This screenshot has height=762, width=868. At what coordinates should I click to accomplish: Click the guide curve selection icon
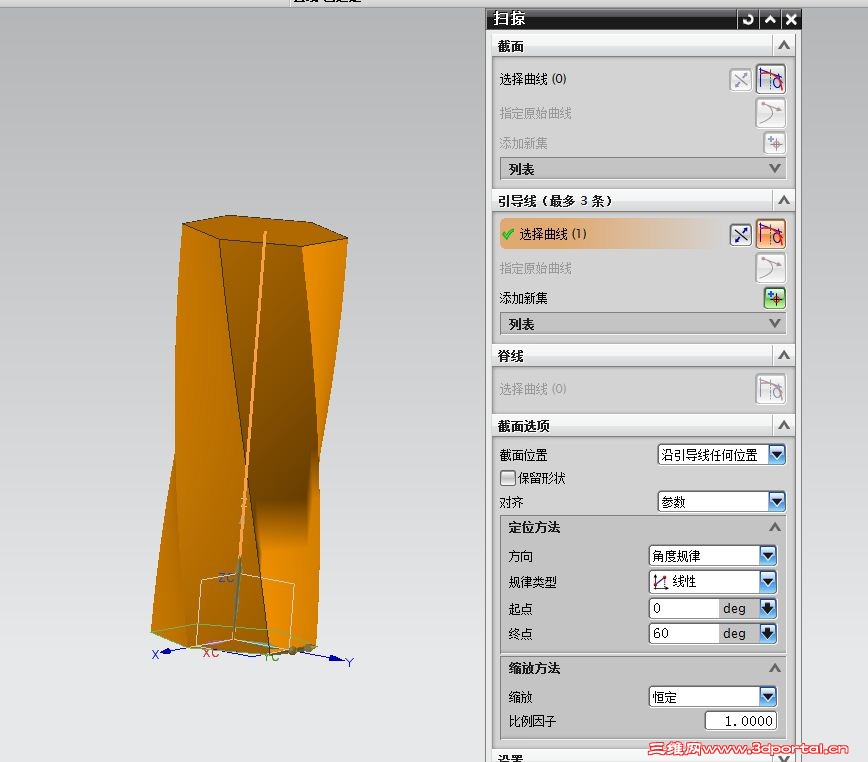pyautogui.click(x=771, y=234)
